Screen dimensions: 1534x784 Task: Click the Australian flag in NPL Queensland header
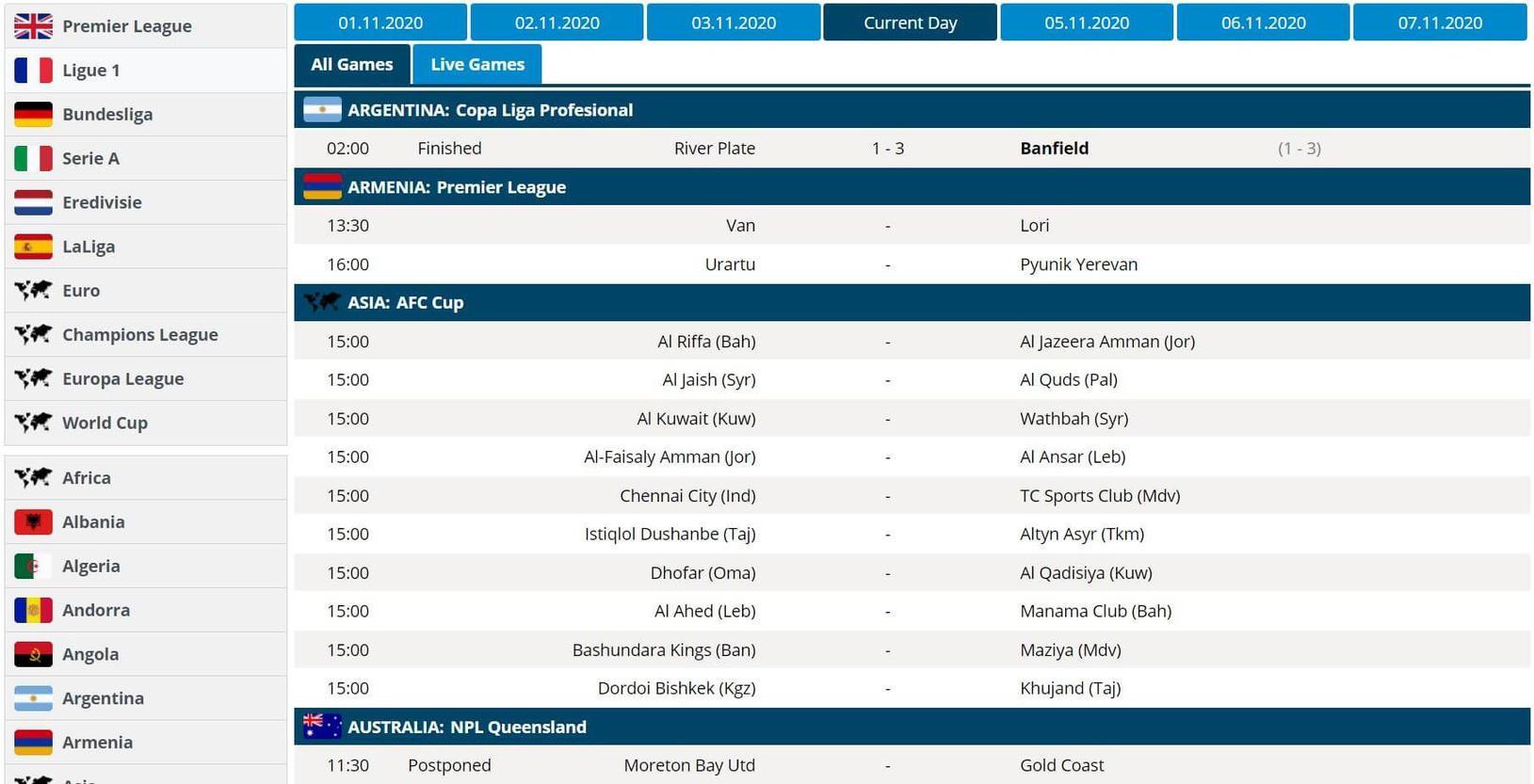coord(322,727)
